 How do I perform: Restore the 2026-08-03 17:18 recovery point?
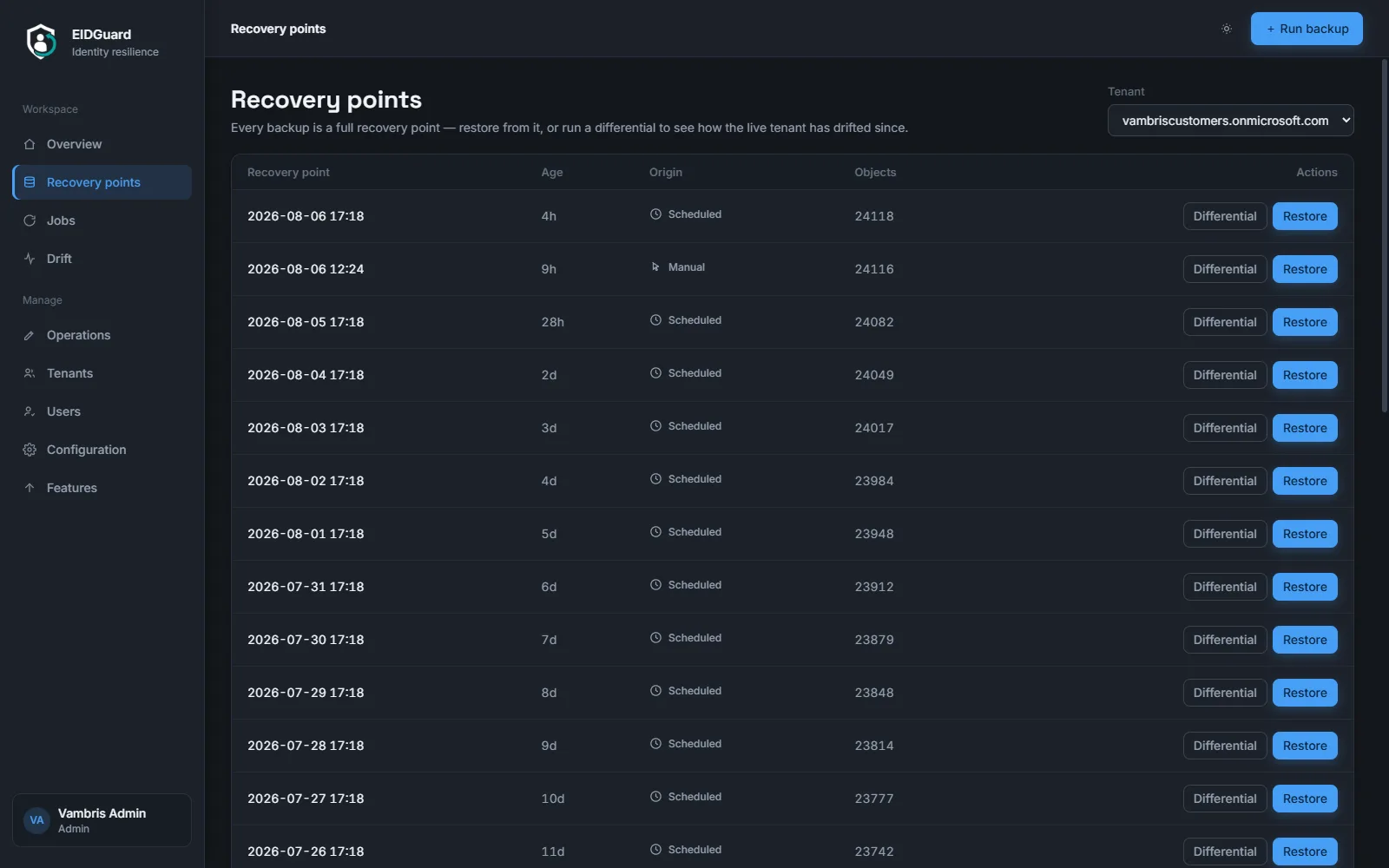1305,428
